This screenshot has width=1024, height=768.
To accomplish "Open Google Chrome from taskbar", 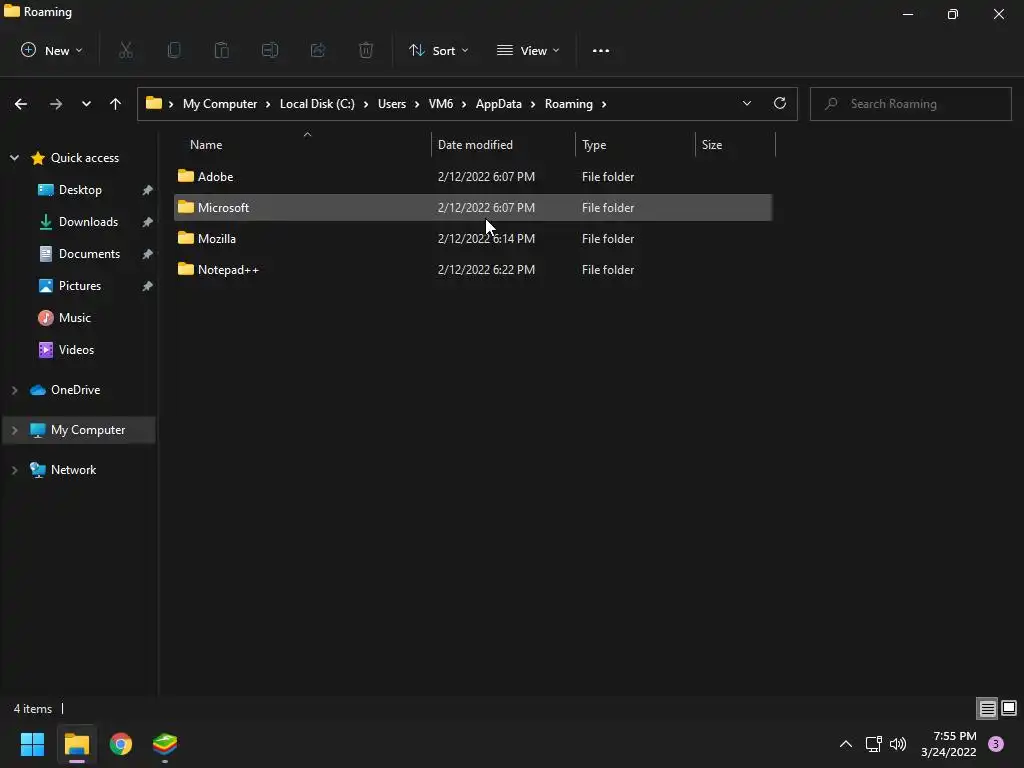I will (121, 744).
